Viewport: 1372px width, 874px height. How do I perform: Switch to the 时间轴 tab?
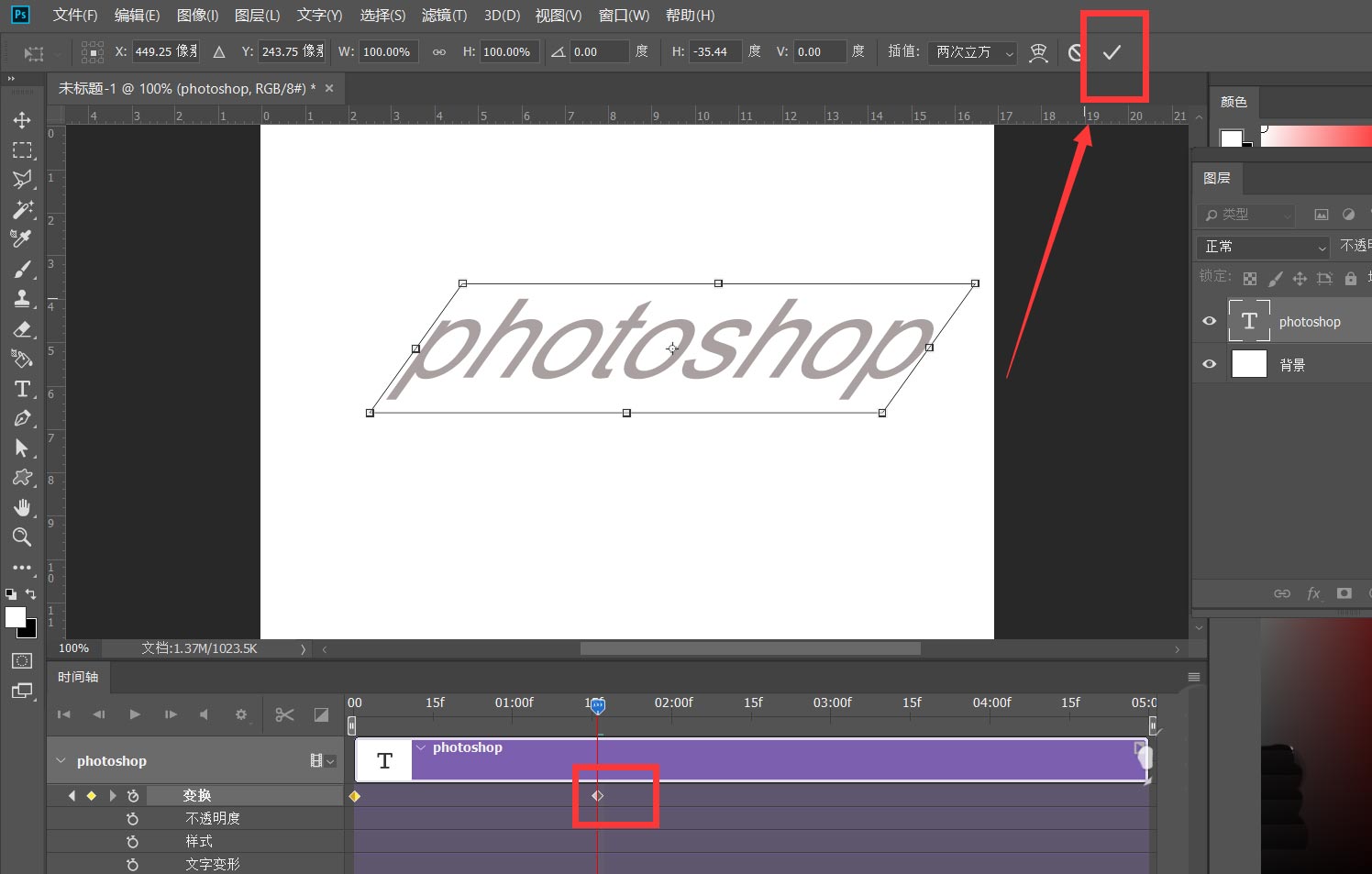78,677
